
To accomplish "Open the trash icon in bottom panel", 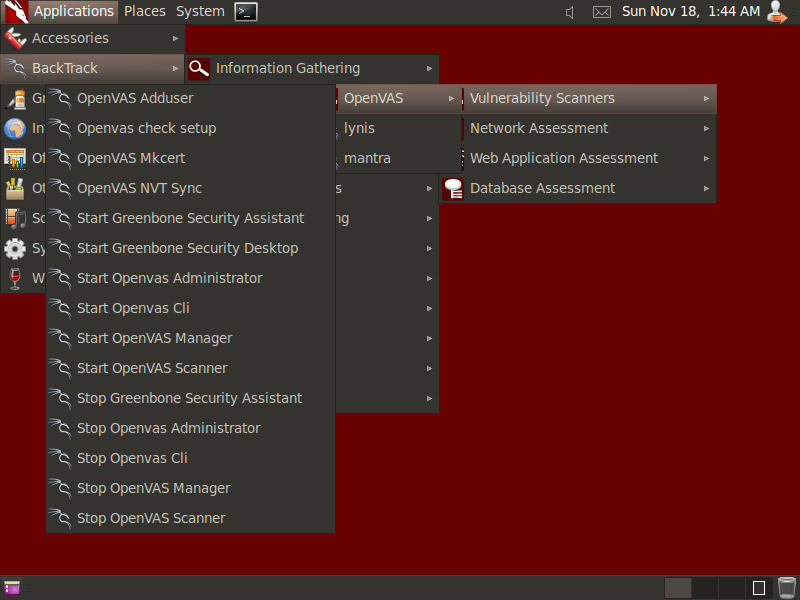I will (x=787, y=588).
